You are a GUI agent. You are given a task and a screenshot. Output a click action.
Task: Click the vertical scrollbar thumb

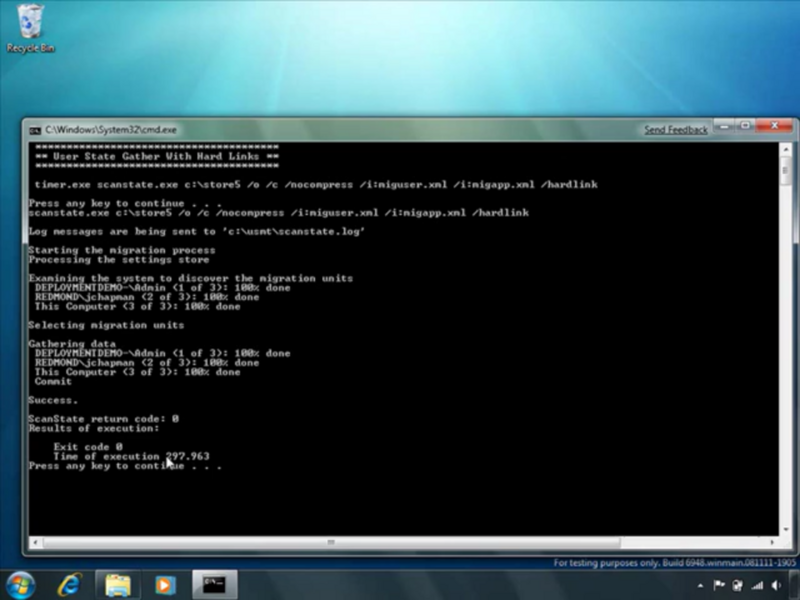(785, 168)
